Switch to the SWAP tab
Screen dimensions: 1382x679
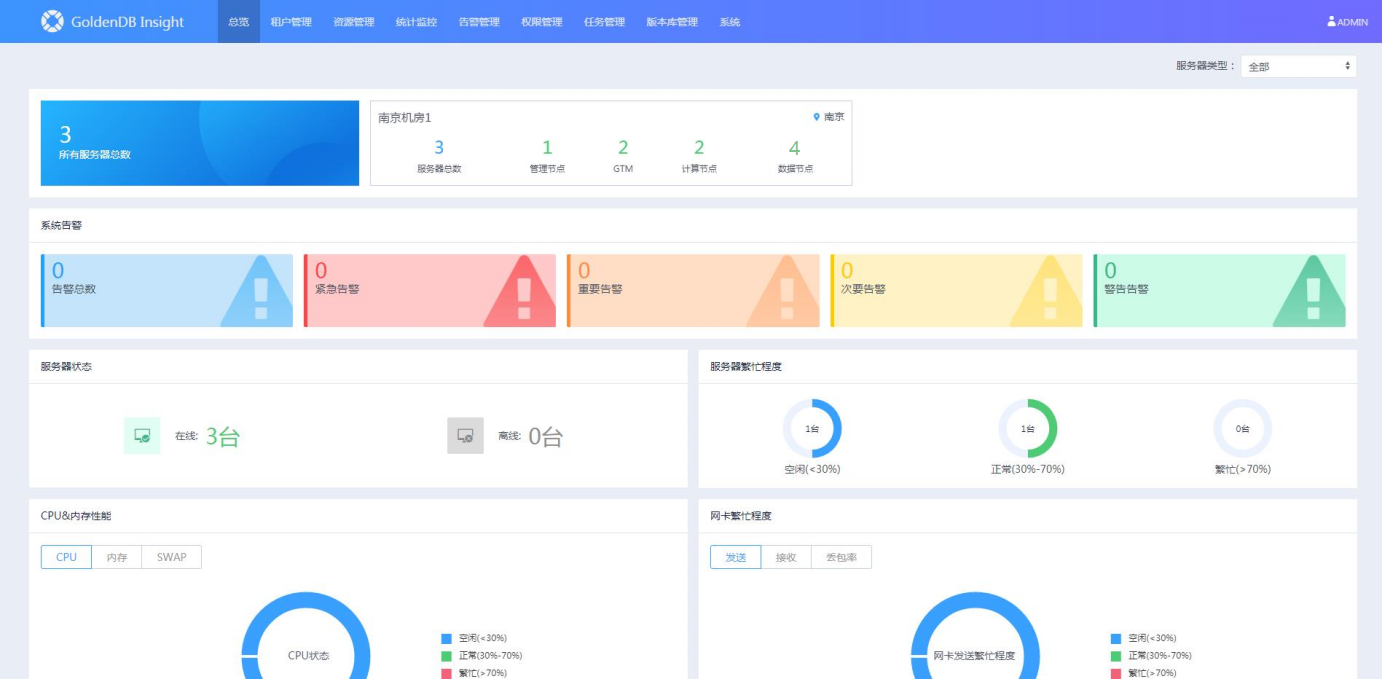172,557
